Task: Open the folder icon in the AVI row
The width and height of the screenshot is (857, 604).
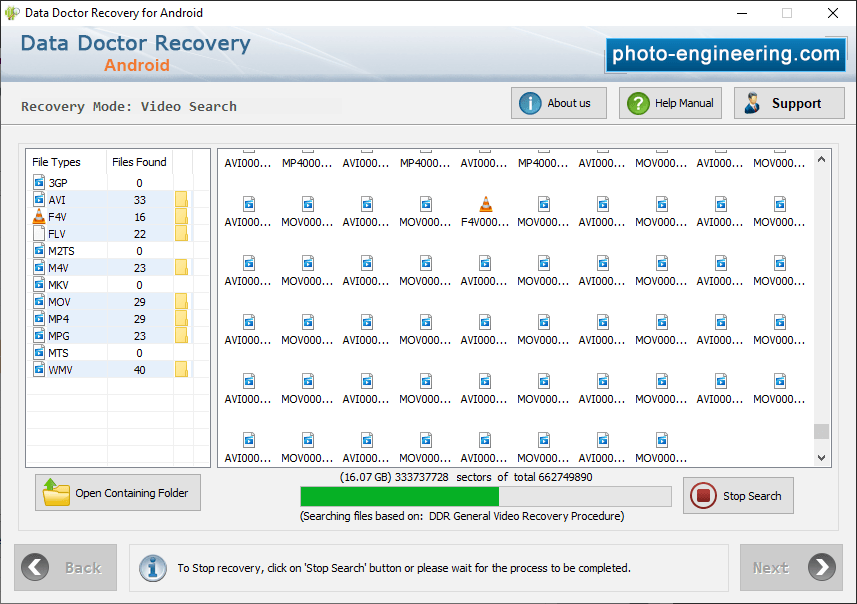Action: coord(181,200)
